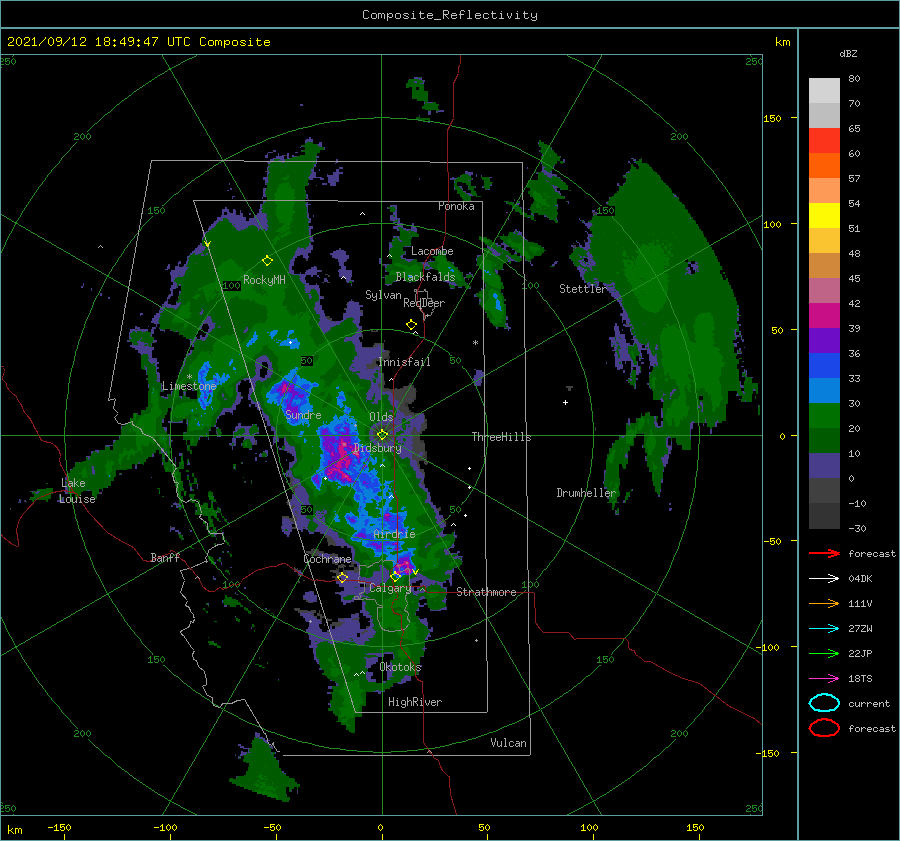Click the dBZ legend heading

tap(848, 53)
